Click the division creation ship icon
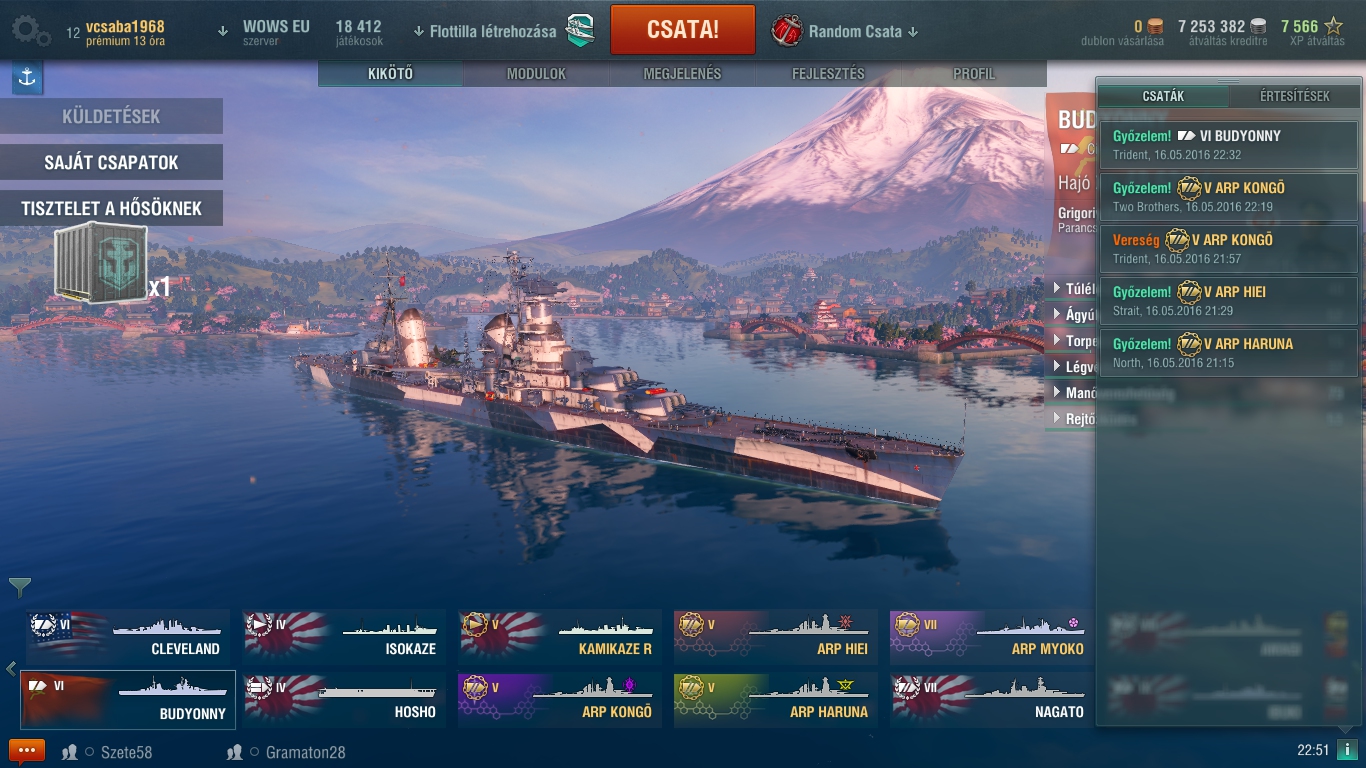 coord(580,31)
